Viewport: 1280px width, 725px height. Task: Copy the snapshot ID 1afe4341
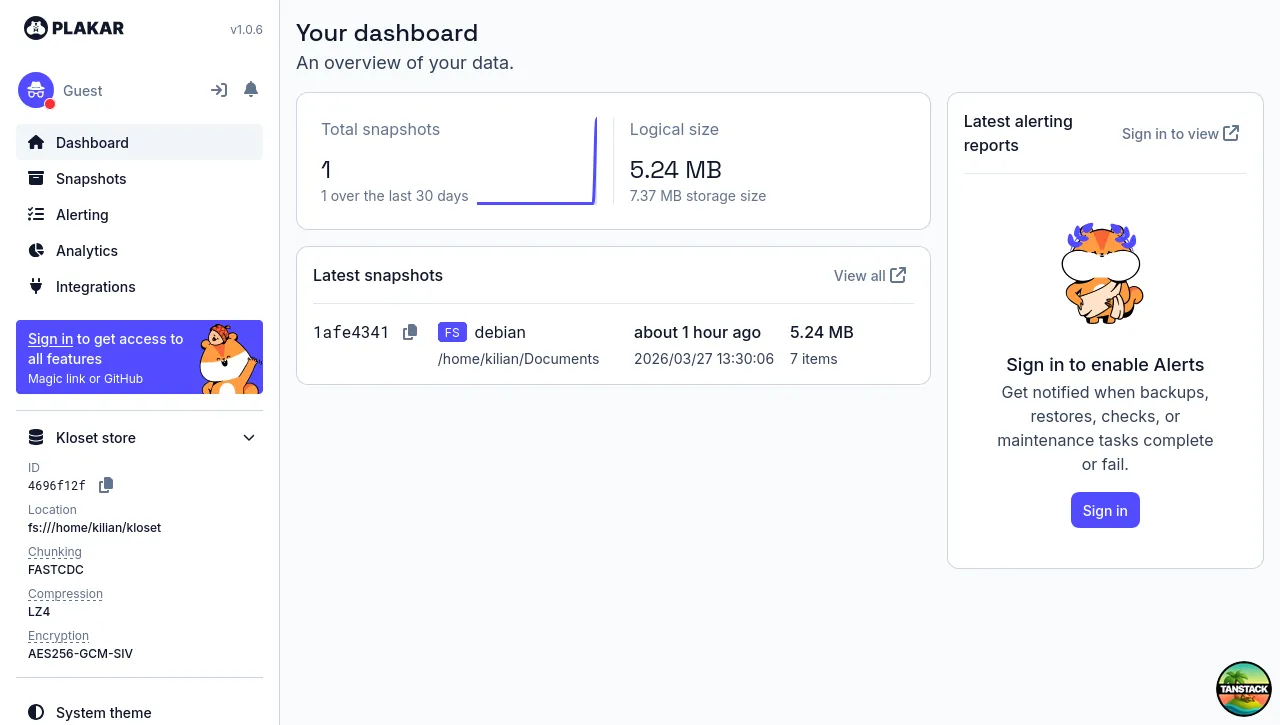(410, 332)
